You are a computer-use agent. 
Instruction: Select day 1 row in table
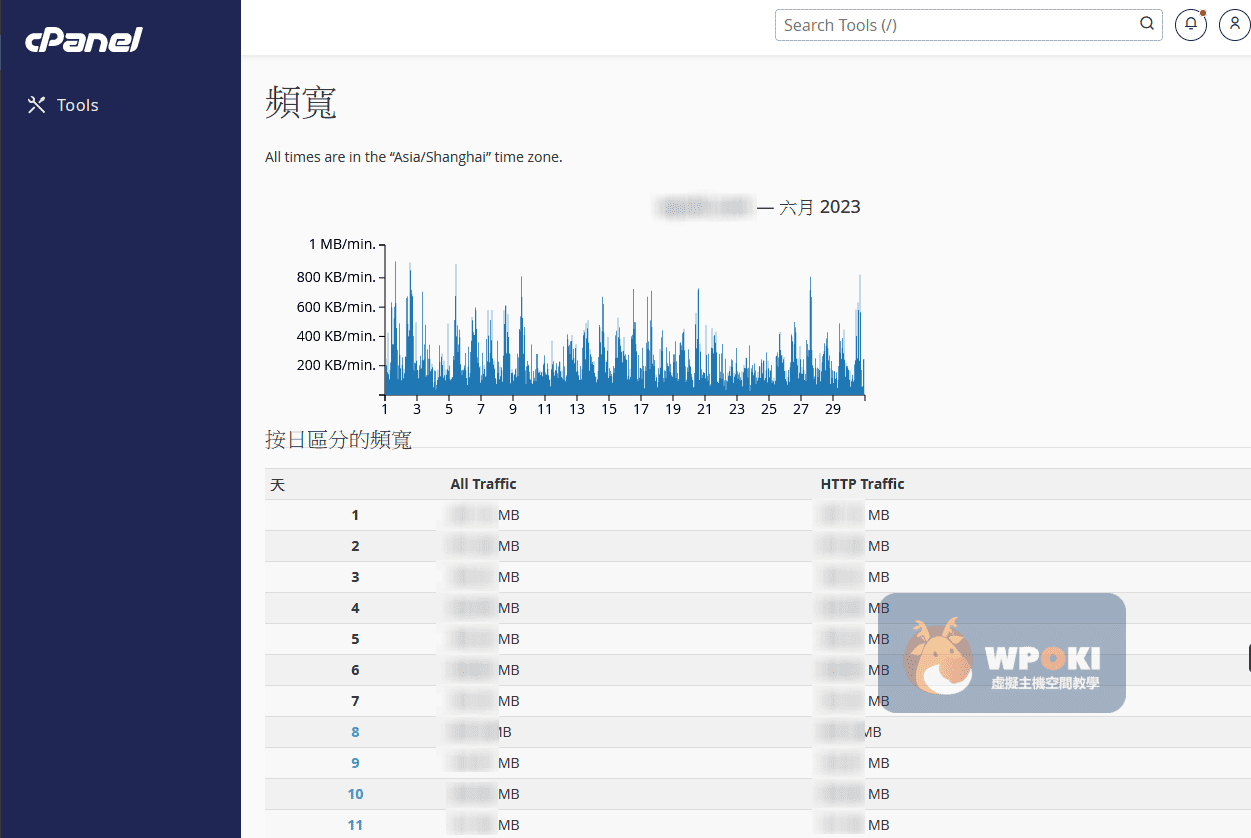tap(355, 515)
